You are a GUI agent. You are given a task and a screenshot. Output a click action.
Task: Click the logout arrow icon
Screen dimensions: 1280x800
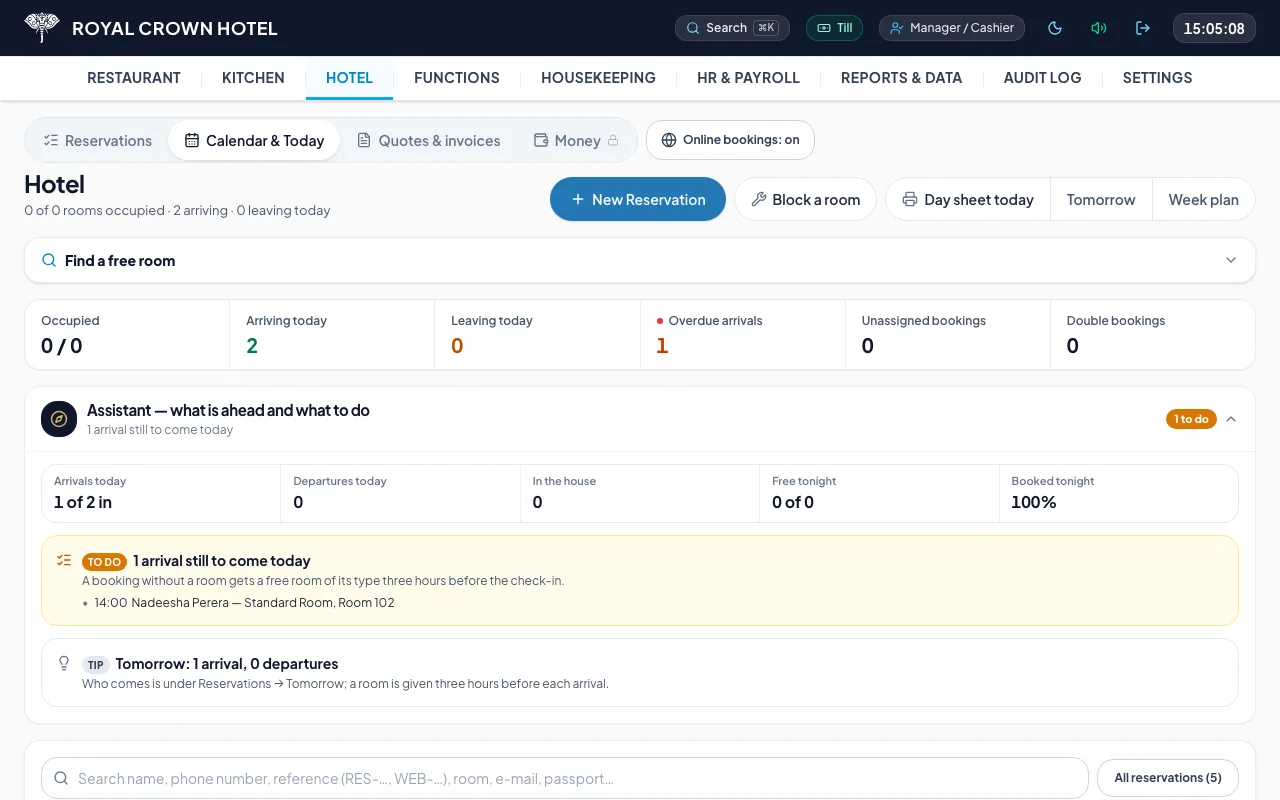pos(1143,28)
